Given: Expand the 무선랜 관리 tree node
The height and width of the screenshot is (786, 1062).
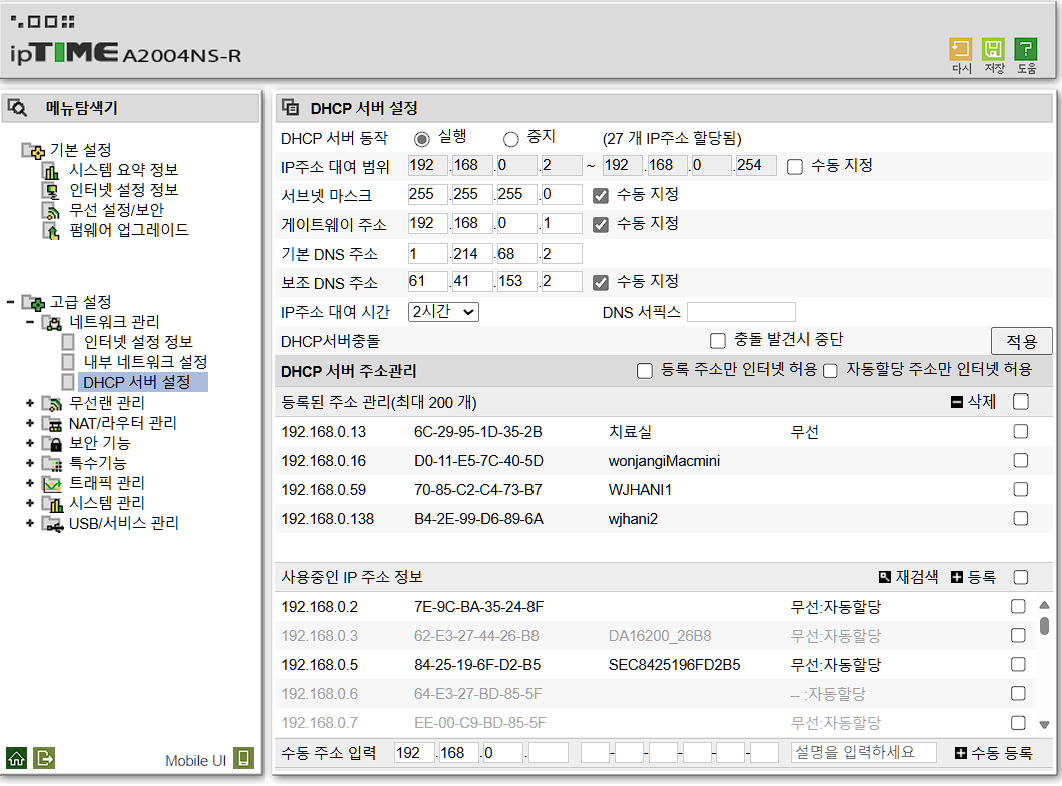Looking at the screenshot, I should [30, 404].
